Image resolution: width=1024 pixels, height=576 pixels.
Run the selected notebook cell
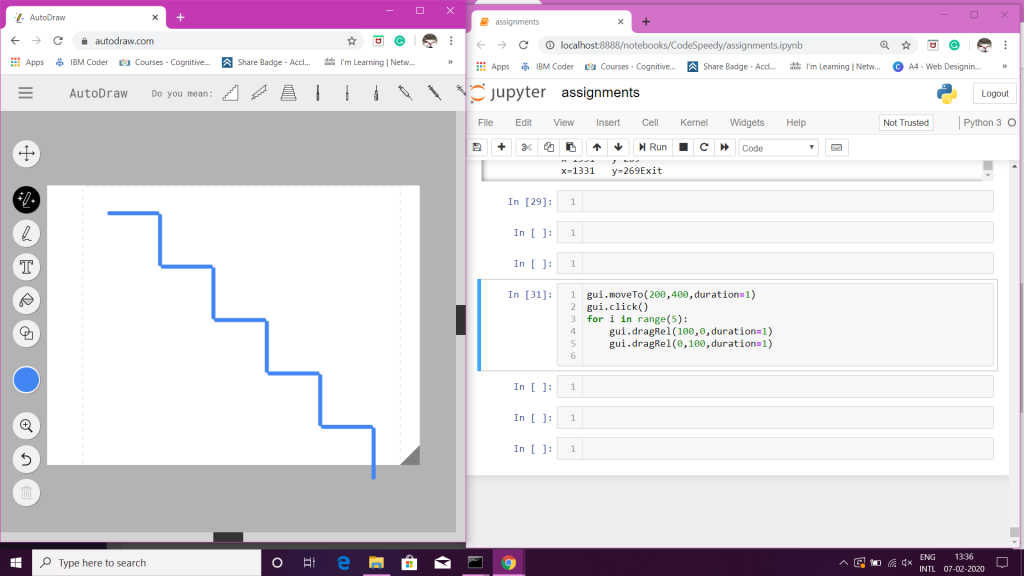(x=652, y=146)
